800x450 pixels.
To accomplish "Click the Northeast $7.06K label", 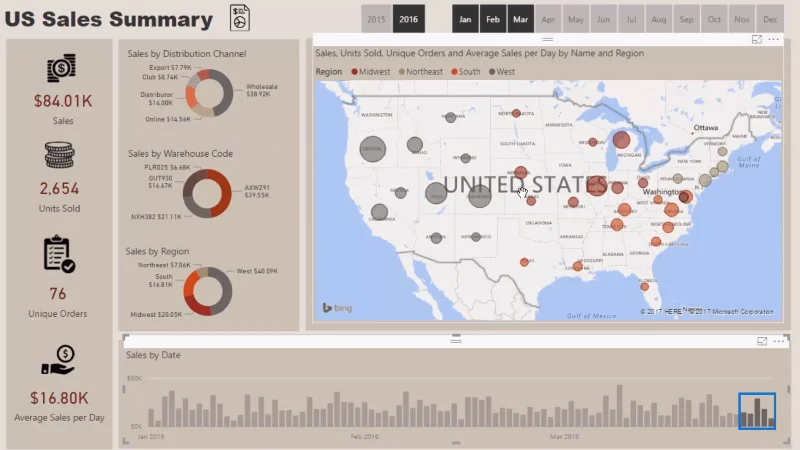I will point(164,265).
